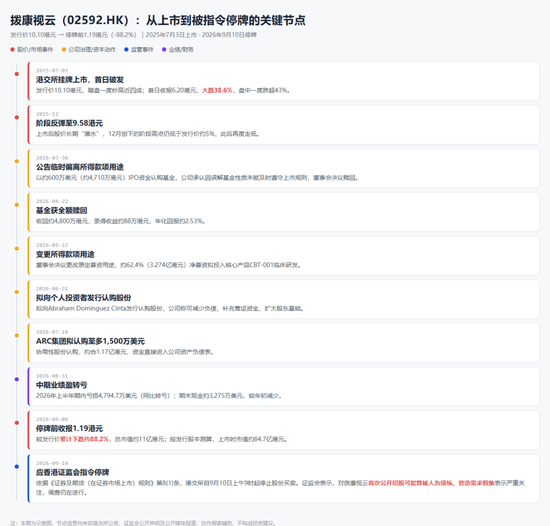The image size is (550, 526).
Task: Click the red 股价/市场事件 legend dot
Action: (12, 49)
